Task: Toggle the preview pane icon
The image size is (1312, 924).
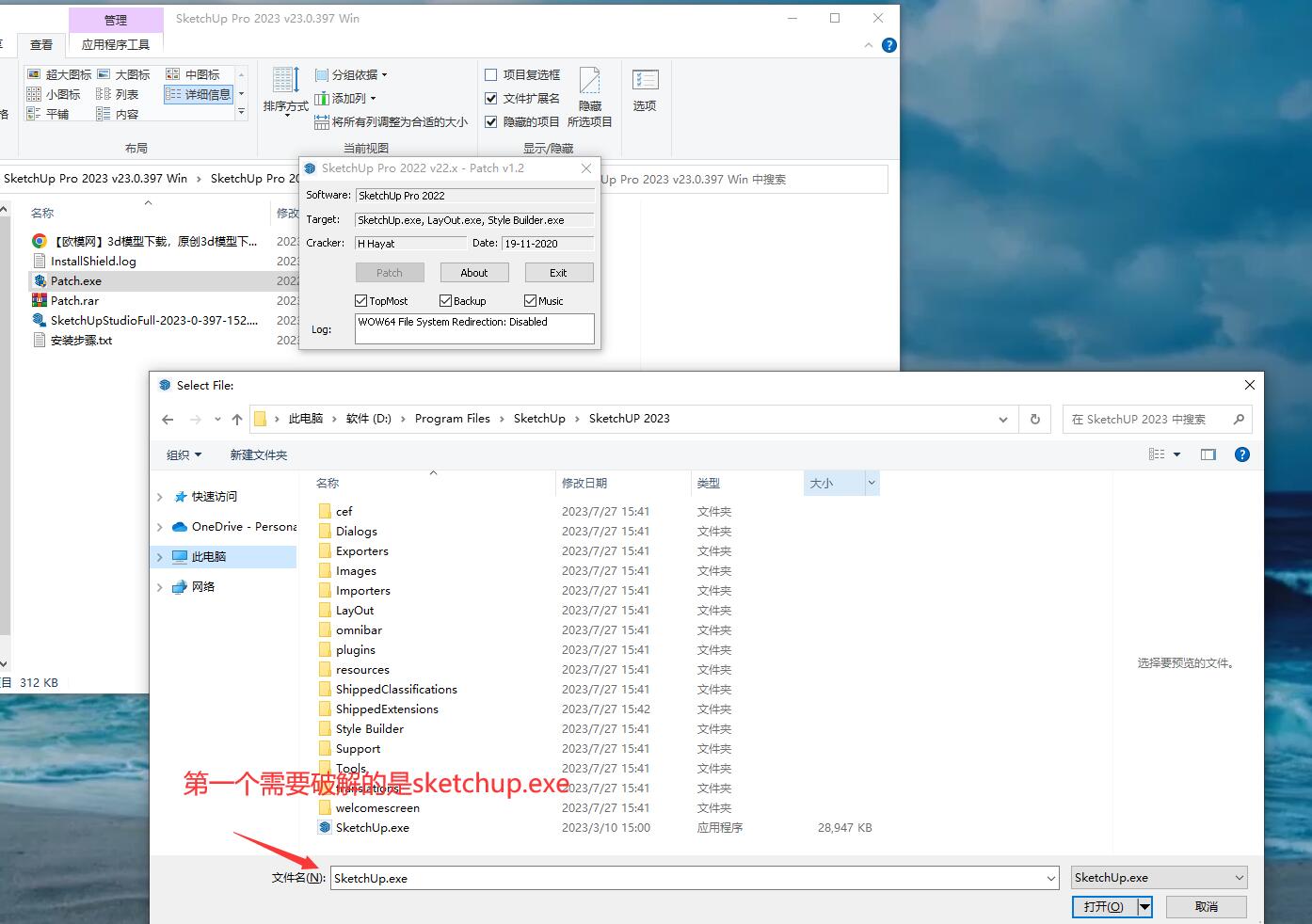Action: 1208,454
